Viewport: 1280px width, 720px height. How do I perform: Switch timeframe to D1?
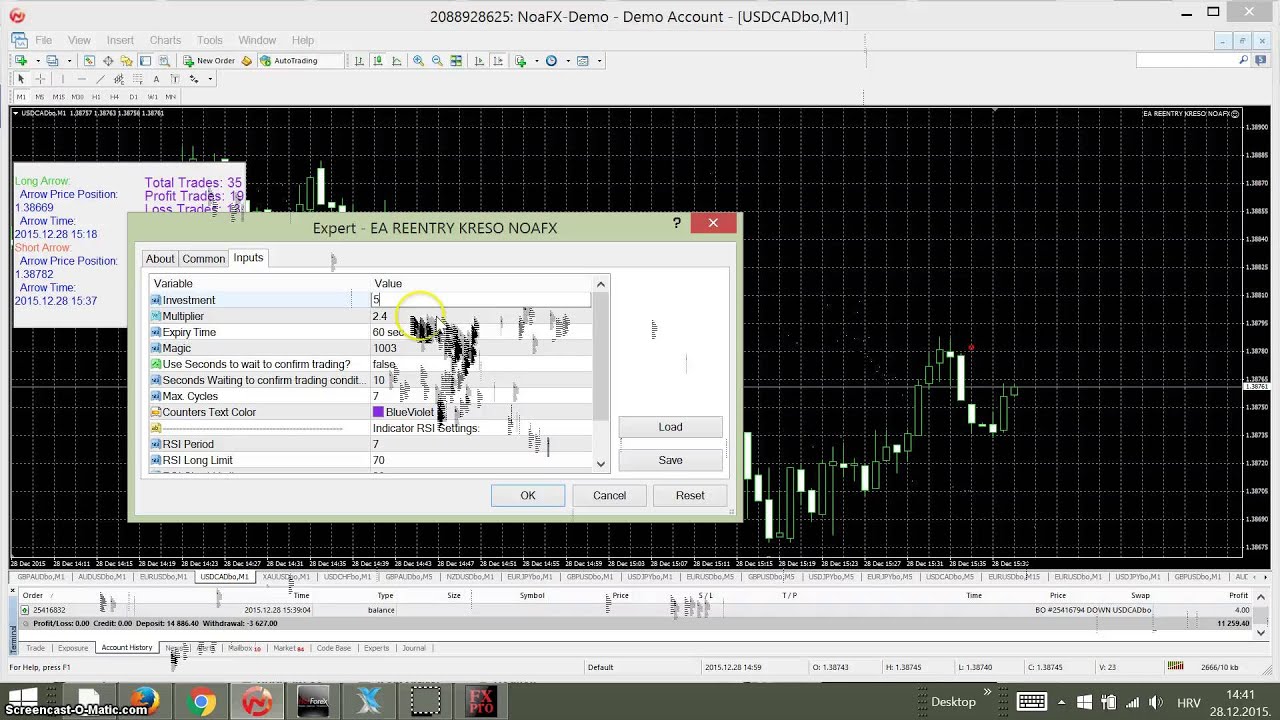point(133,97)
